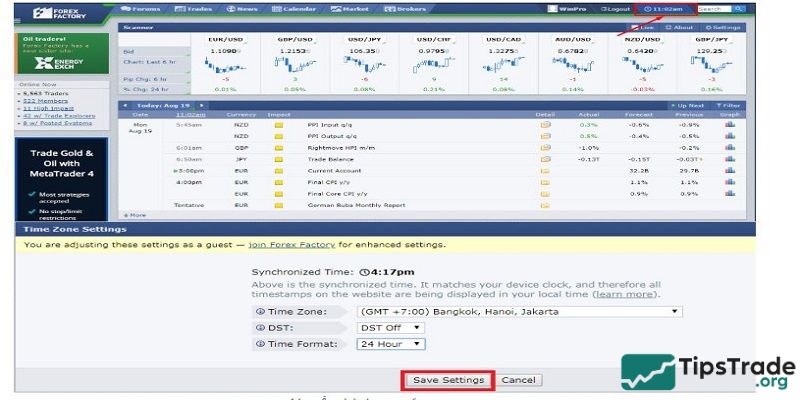Open detail folder for Rightmove HPI m/m
This screenshot has height=400, width=800.
coord(545,147)
